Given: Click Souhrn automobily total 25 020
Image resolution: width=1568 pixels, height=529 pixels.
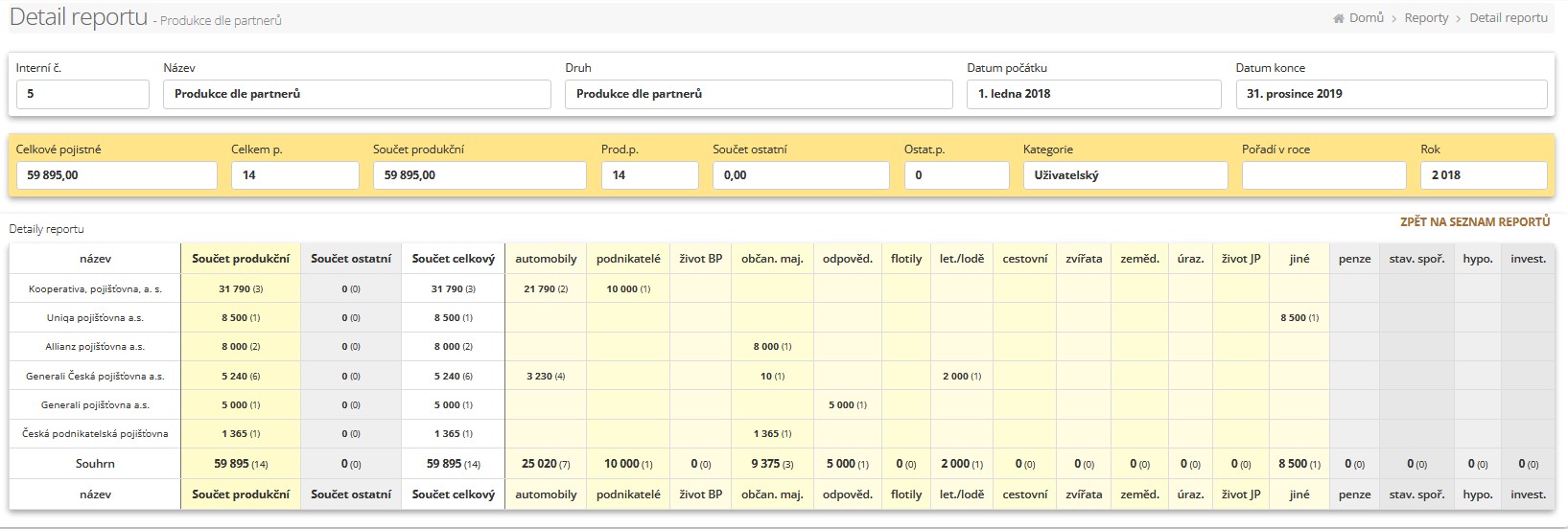Looking at the screenshot, I should coord(546,464).
